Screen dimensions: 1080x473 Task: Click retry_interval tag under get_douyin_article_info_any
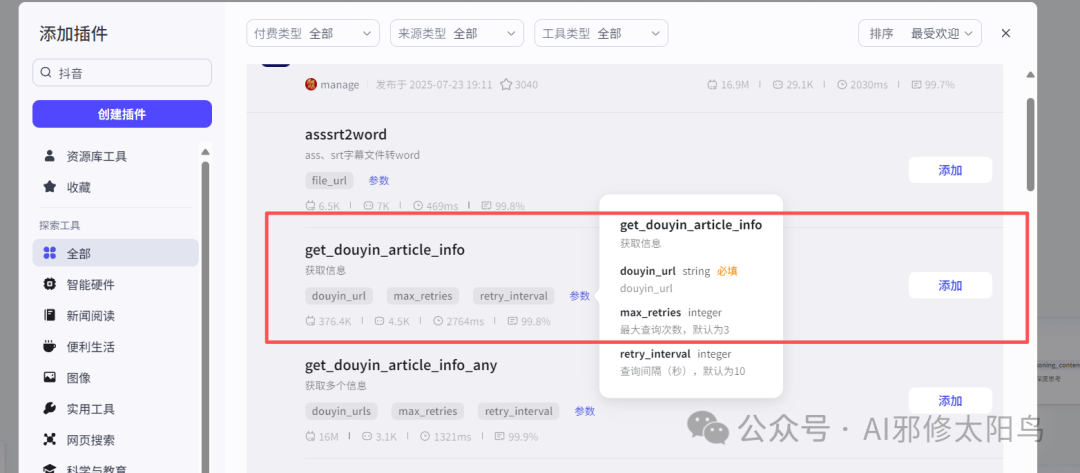click(519, 411)
